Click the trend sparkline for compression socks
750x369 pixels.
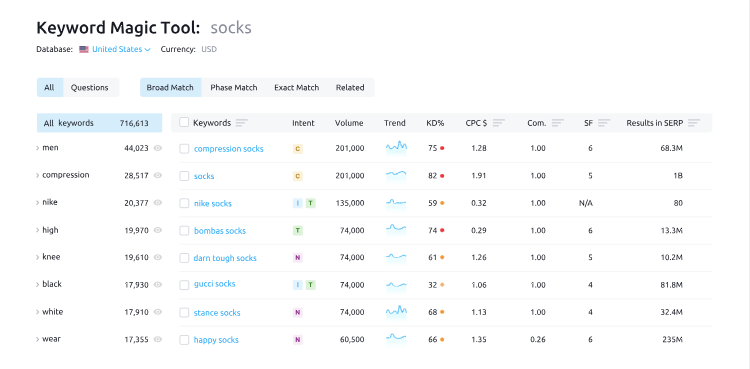point(396,148)
